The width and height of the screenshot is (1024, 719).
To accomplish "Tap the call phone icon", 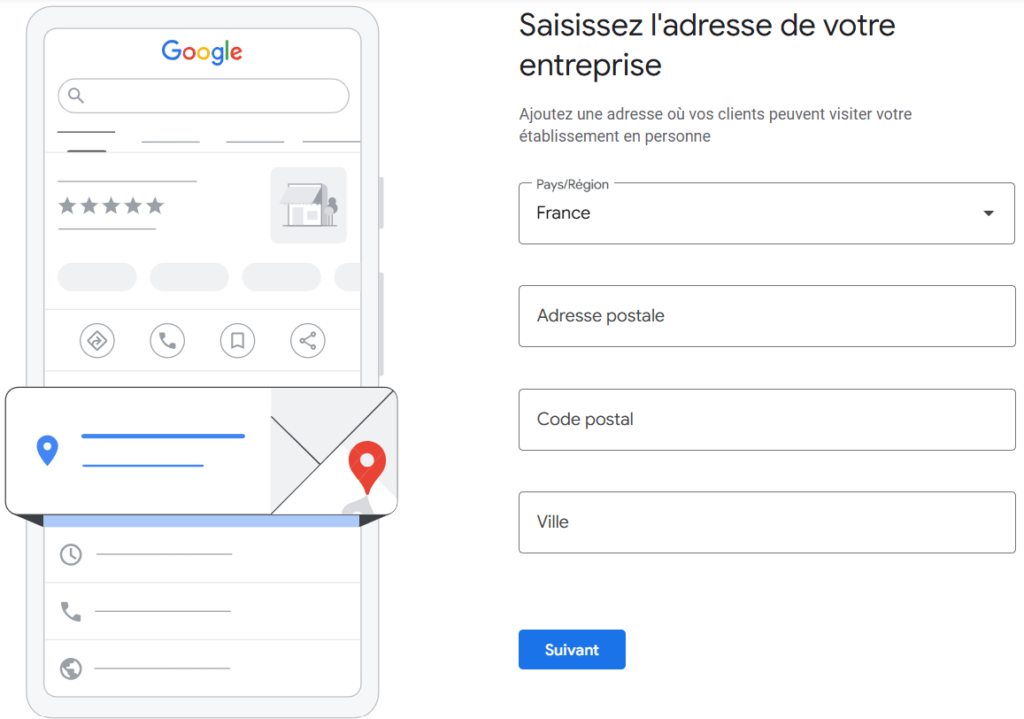I will [x=167, y=340].
